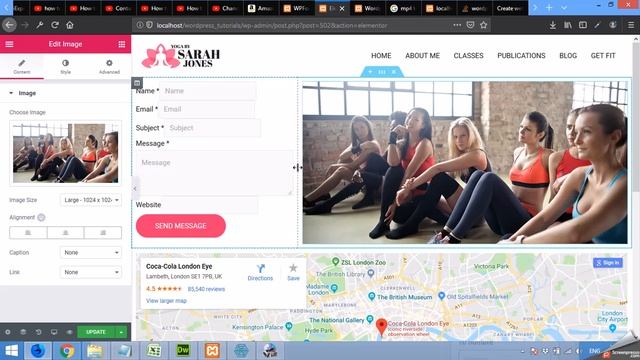Open the 85,540 reviews link

point(206,289)
